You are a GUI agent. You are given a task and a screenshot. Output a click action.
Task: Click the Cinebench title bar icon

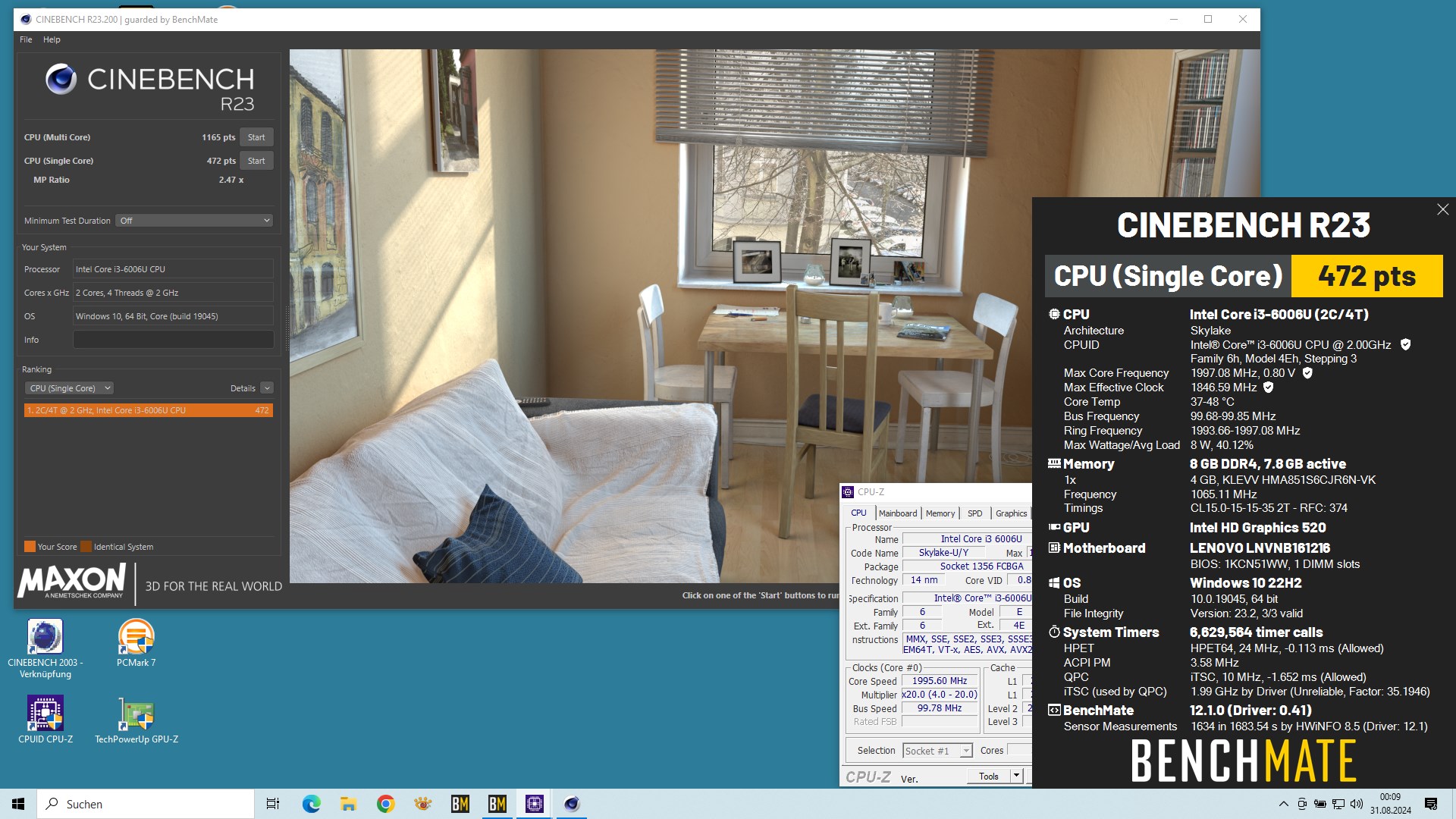pyautogui.click(x=26, y=20)
